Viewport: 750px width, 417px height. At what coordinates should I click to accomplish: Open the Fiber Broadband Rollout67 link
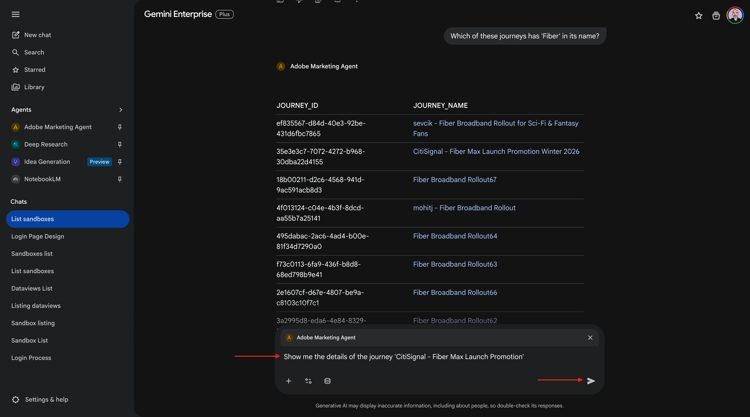click(x=454, y=180)
